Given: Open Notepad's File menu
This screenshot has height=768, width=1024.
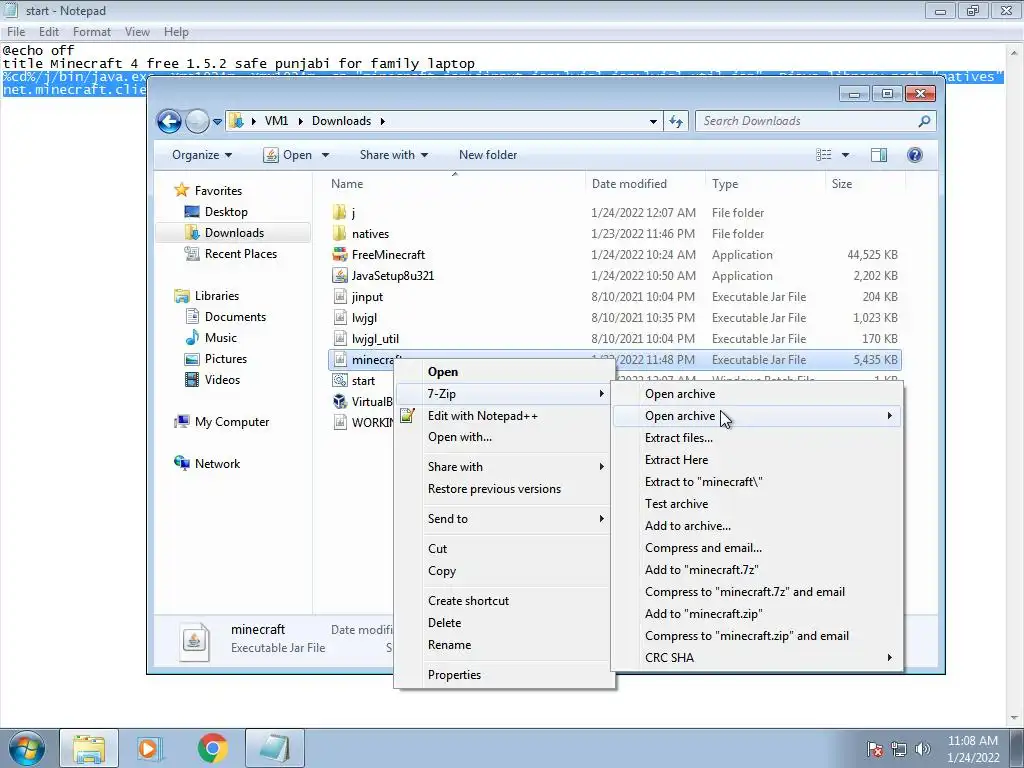Looking at the screenshot, I should coord(16,31).
